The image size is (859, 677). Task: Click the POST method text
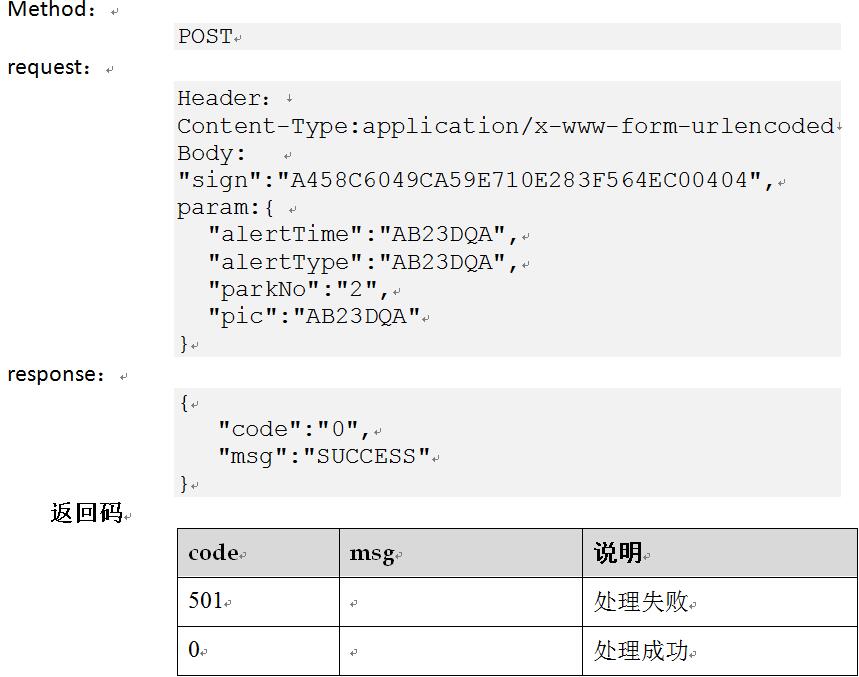click(205, 37)
